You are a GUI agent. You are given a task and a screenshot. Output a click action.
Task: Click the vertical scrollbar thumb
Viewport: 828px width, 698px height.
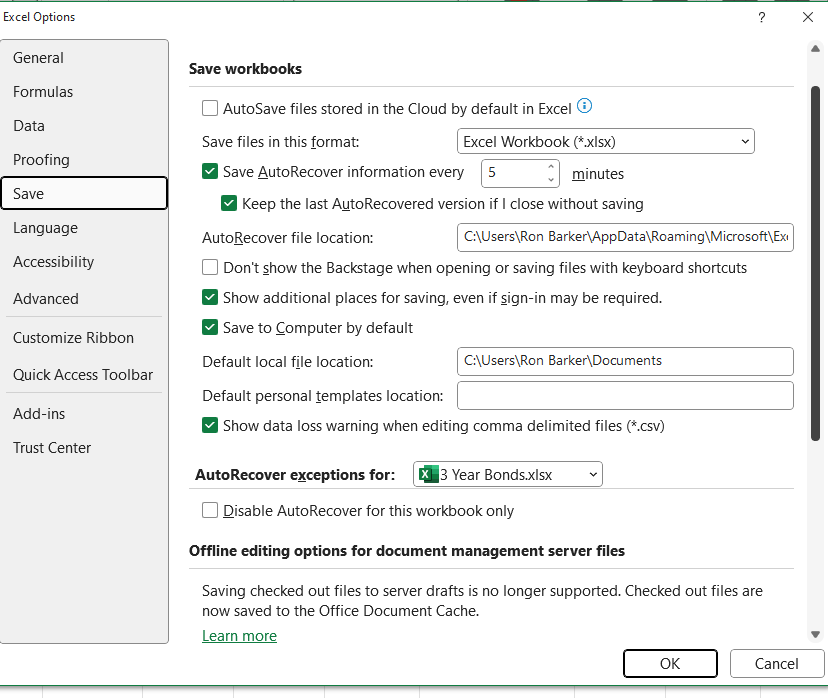pyautogui.click(x=815, y=263)
